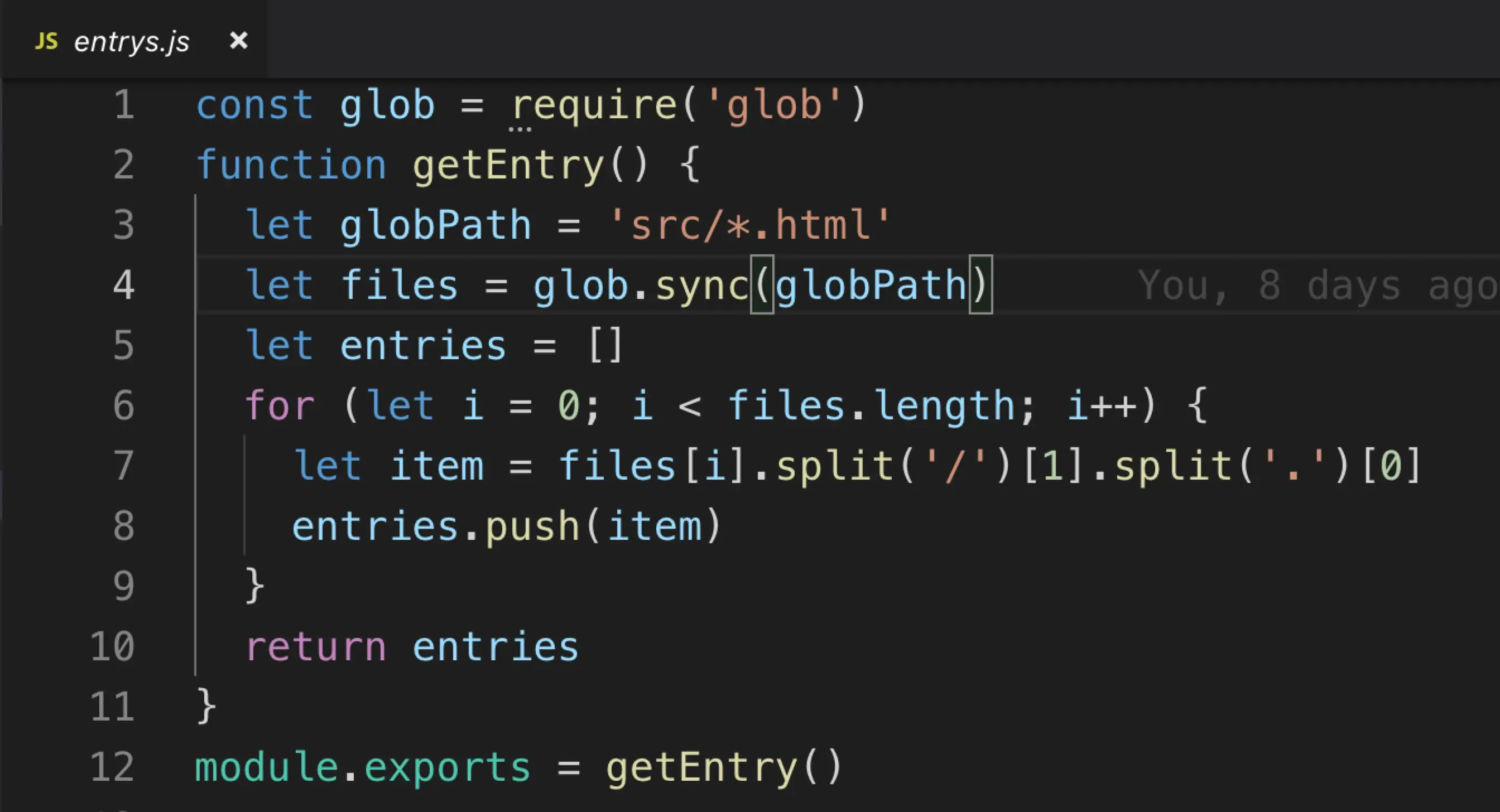Place cursor in 'src/*.html' string

click(749, 225)
